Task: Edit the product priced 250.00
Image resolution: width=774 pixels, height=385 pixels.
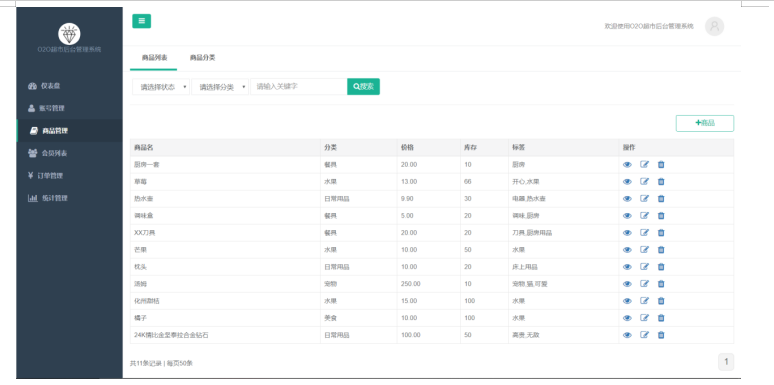Action: 644,283
